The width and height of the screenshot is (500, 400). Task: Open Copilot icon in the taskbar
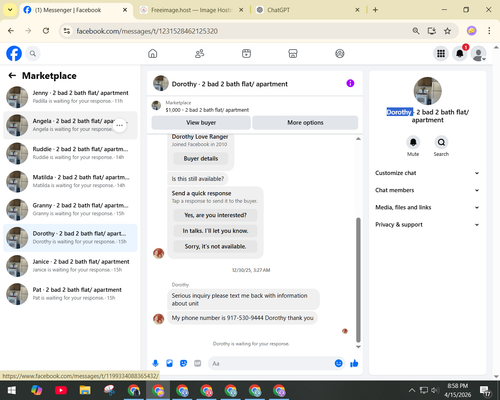click(36, 390)
